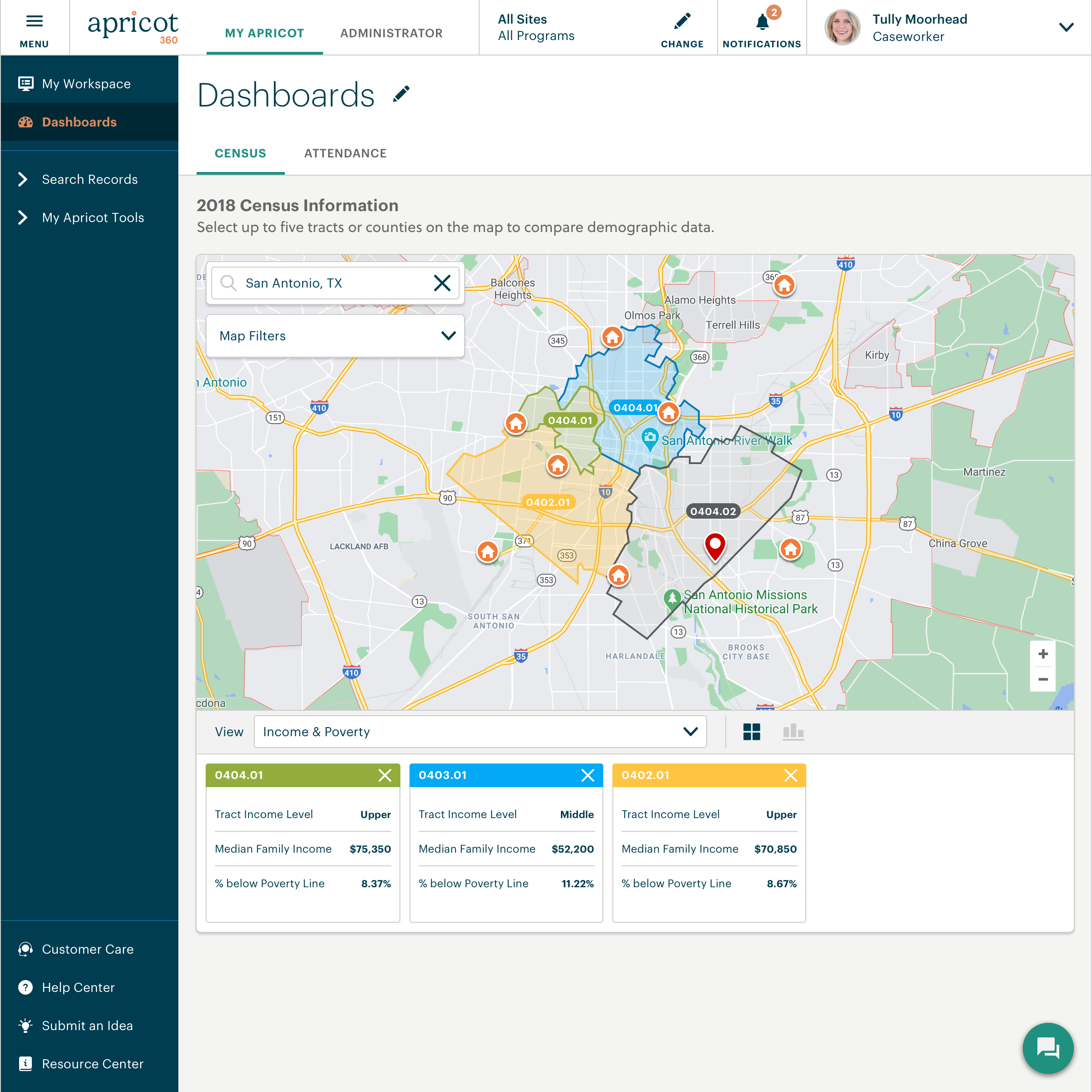Zoom in on the map
The image size is (1092, 1092).
(1042, 653)
